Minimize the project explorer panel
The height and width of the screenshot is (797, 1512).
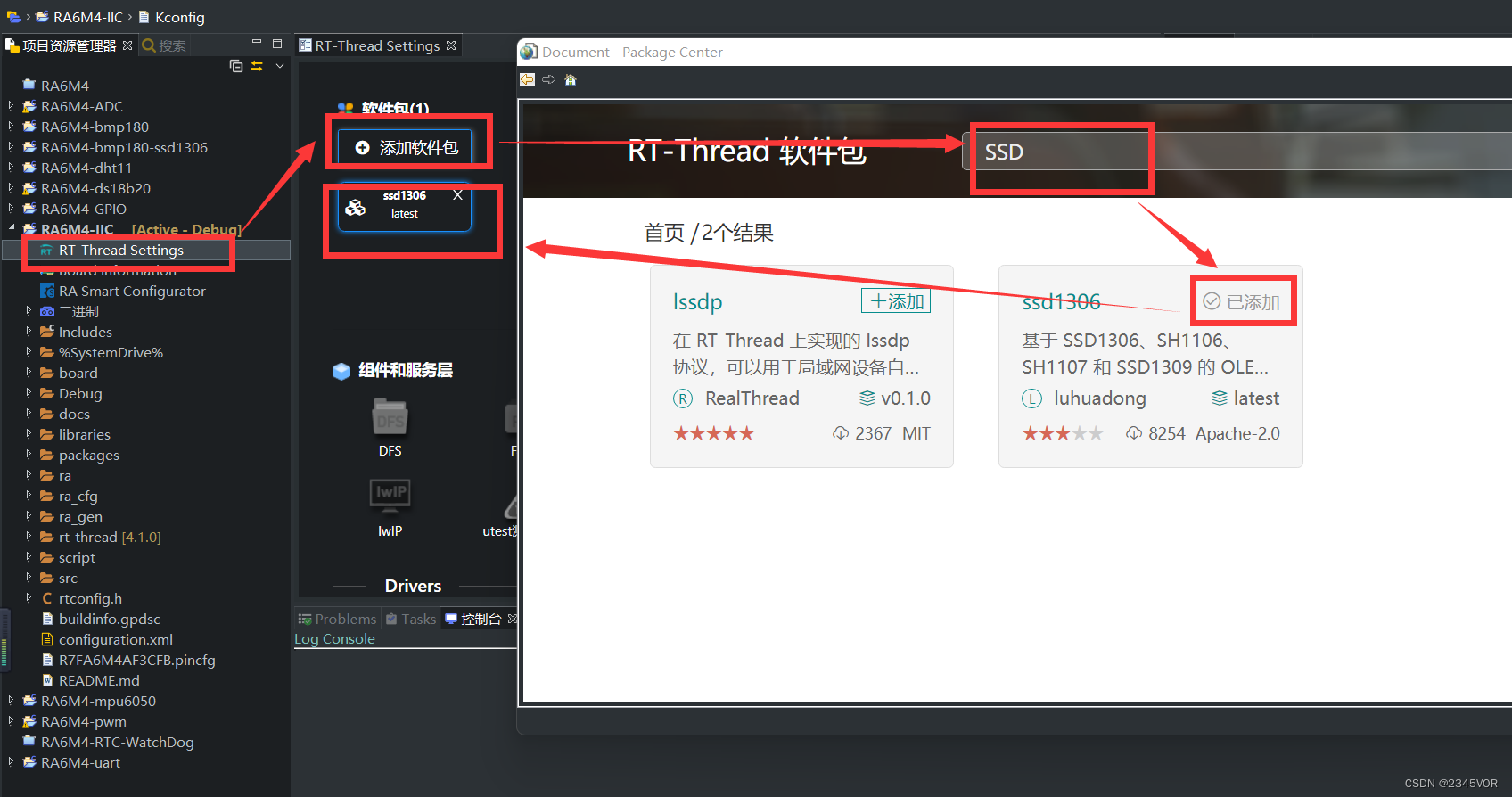click(257, 43)
